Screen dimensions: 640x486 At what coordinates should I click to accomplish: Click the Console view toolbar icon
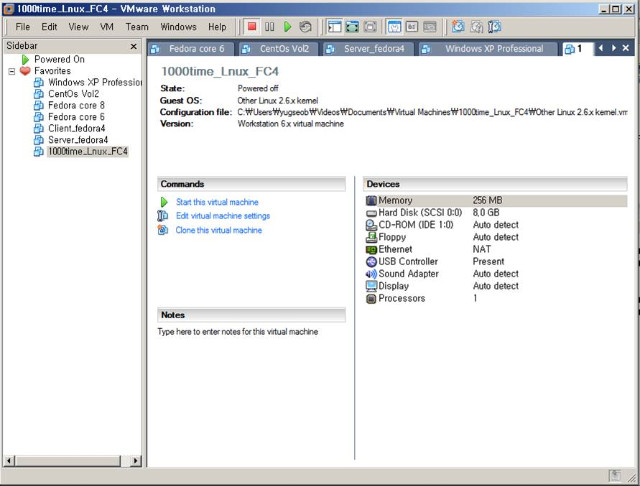click(x=412, y=27)
